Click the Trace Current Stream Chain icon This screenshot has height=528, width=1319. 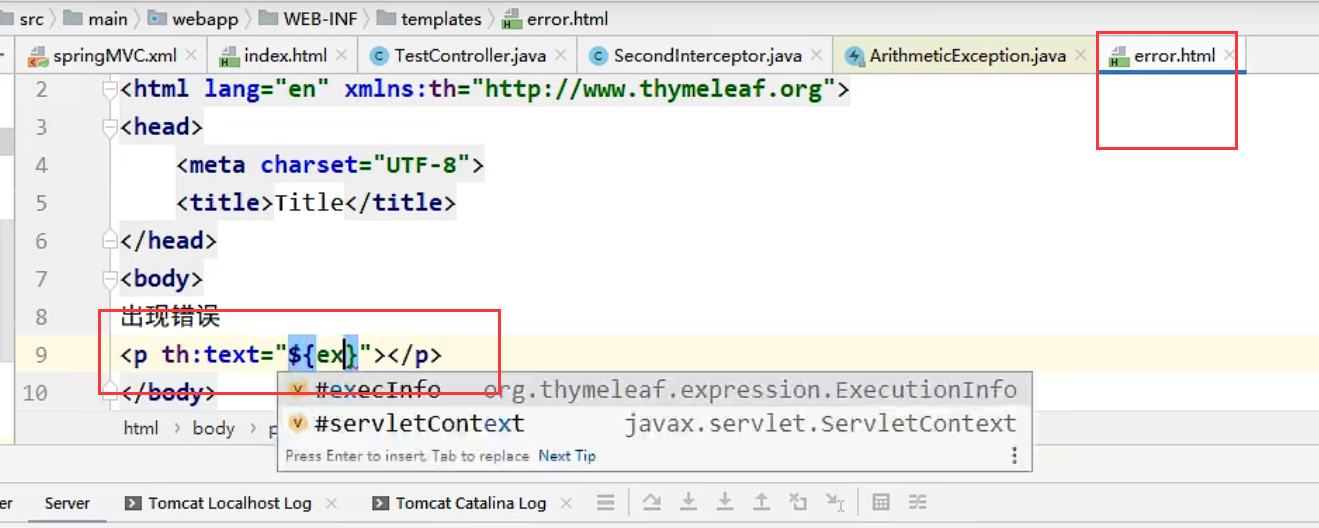click(x=917, y=502)
